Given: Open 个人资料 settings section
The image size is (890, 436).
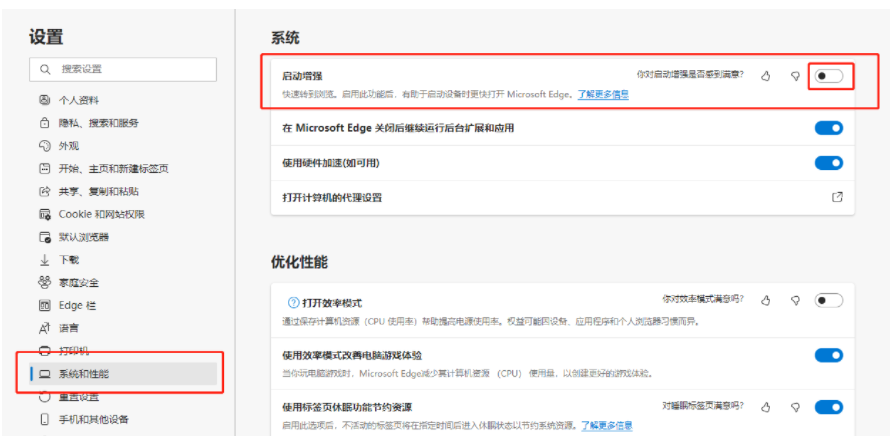Looking at the screenshot, I should tap(84, 100).
